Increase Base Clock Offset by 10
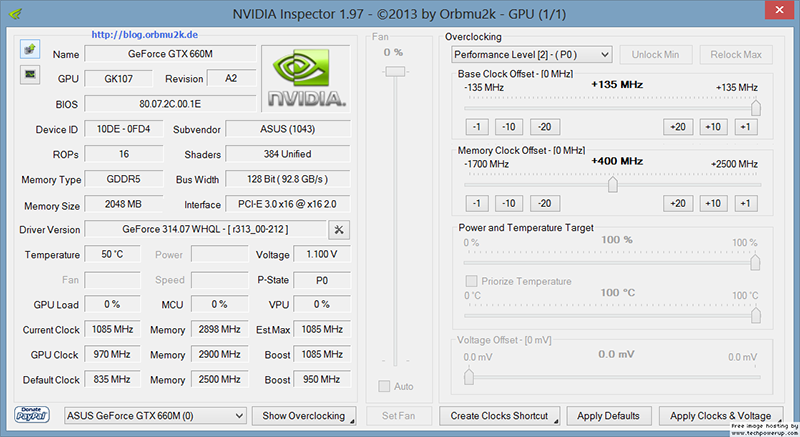800x437 pixels. (713, 127)
